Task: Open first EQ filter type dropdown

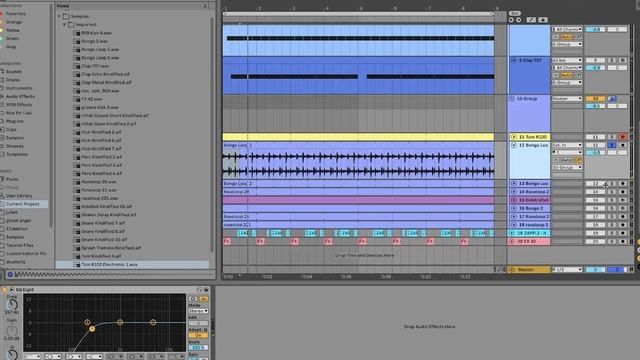Action: pyautogui.click(x=33, y=357)
